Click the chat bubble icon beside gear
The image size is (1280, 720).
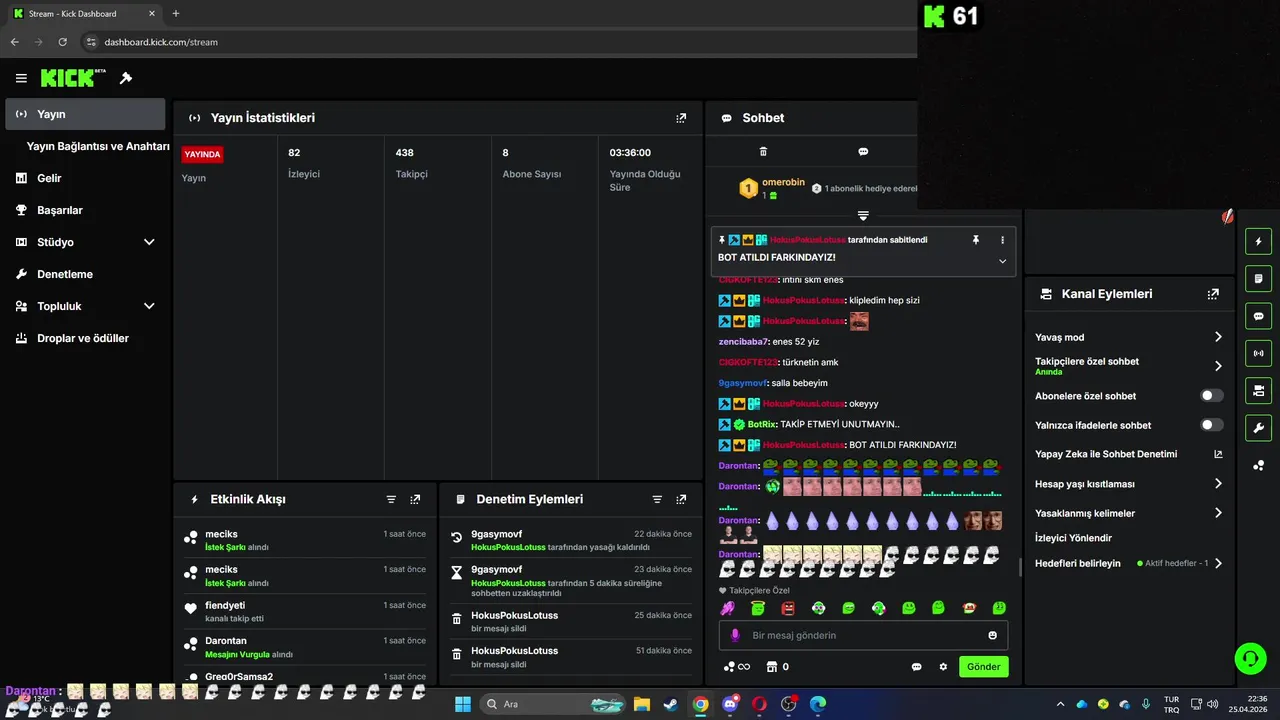(x=916, y=667)
